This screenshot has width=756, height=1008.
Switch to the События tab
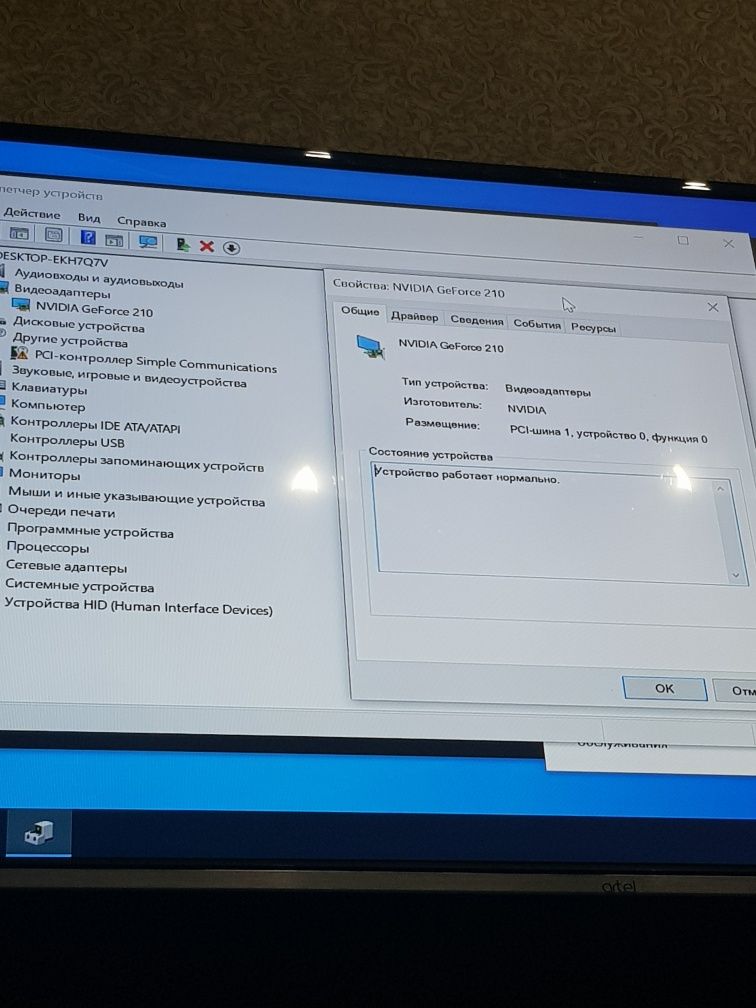point(537,324)
